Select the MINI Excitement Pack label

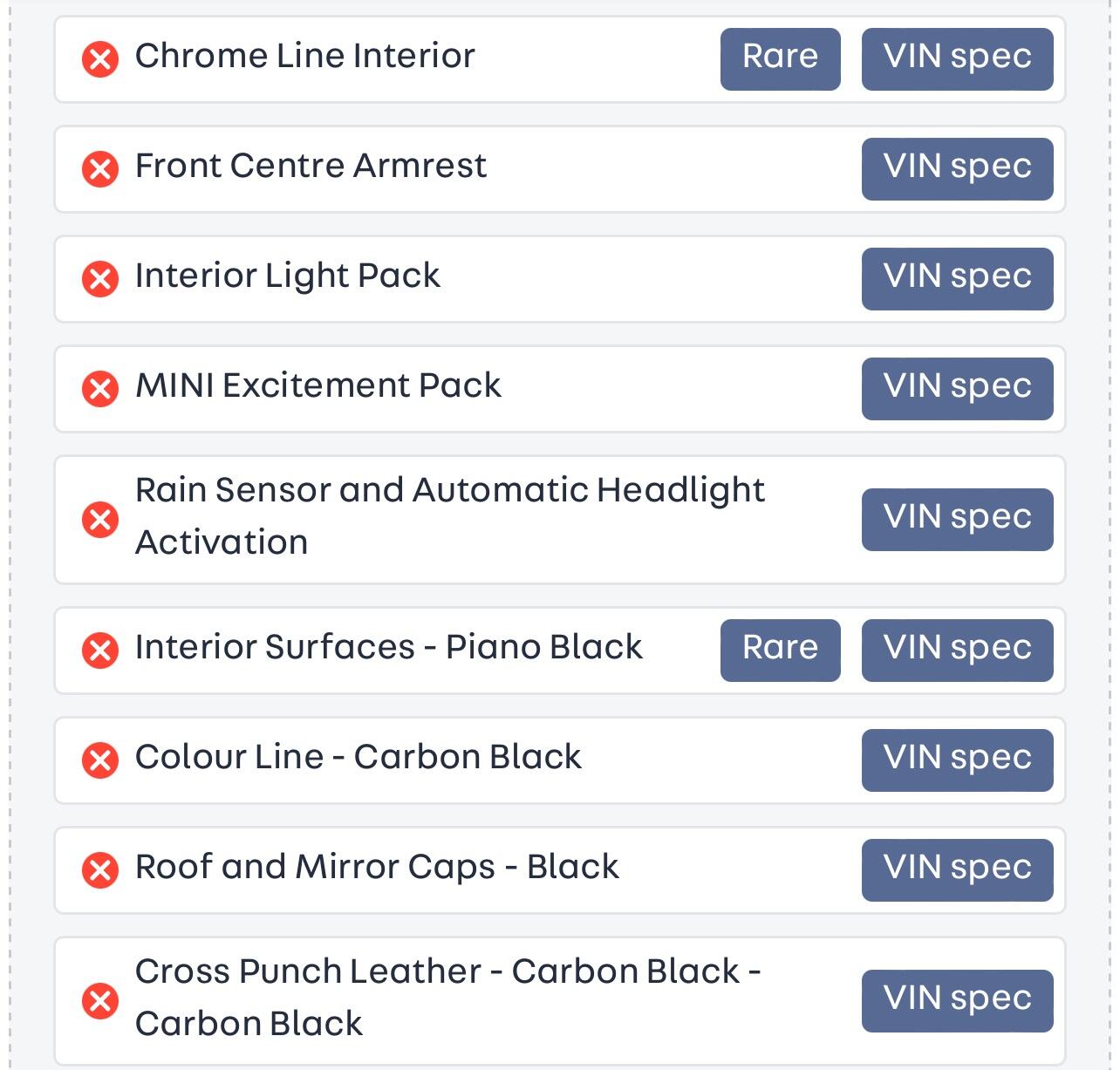coord(318,385)
